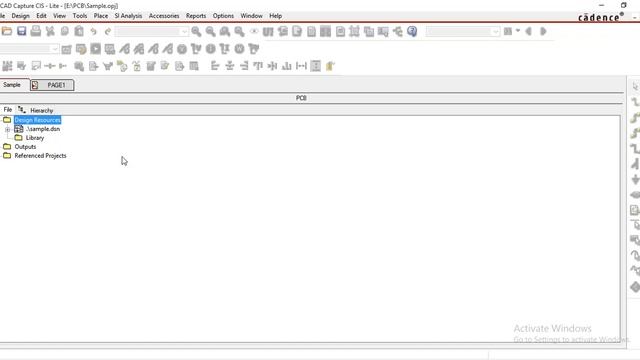Image resolution: width=640 pixels, height=360 pixels.
Task: Expand the .\sample.dsn tree node
Action: (x=7, y=129)
